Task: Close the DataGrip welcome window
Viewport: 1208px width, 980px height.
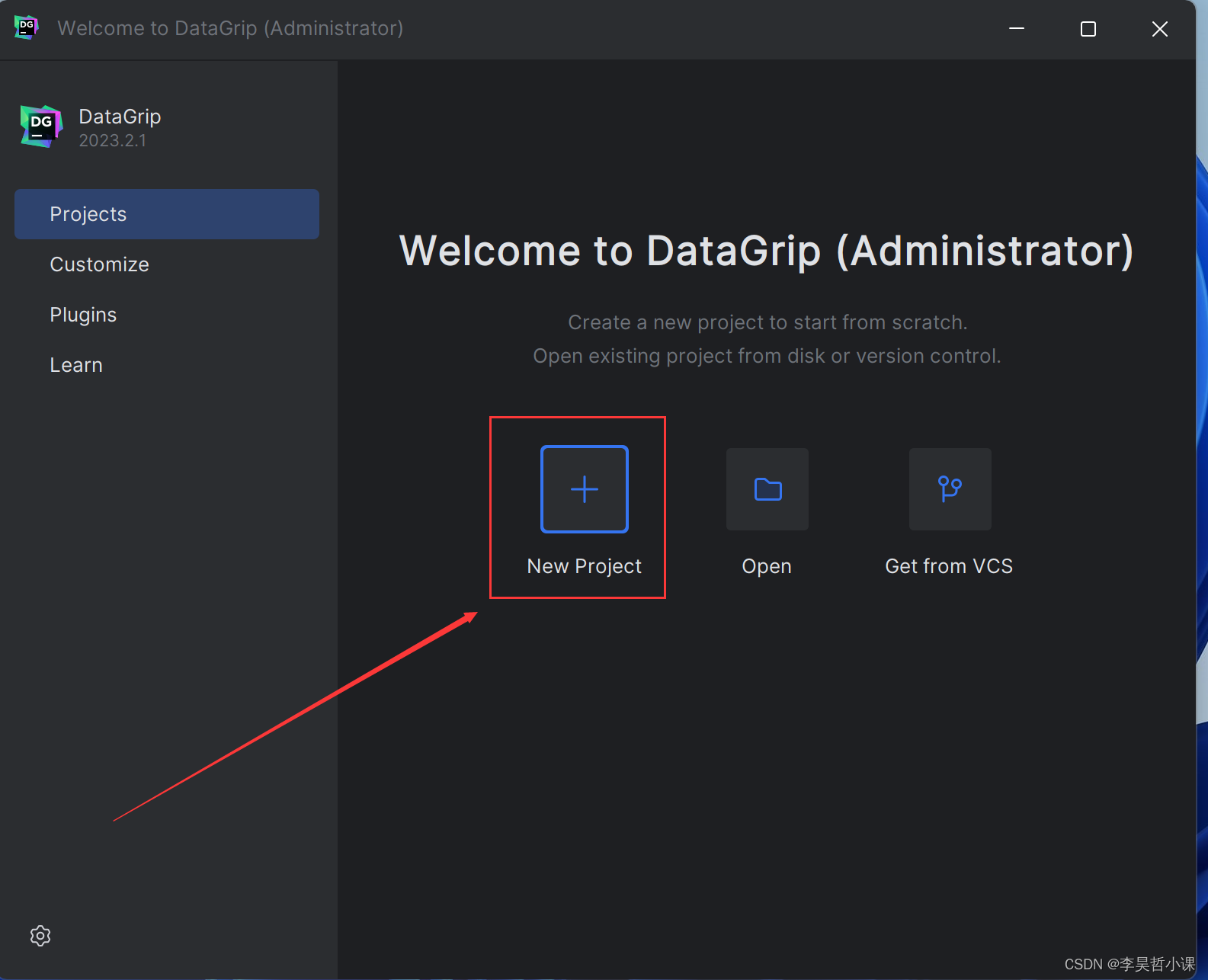Action: (x=1160, y=29)
